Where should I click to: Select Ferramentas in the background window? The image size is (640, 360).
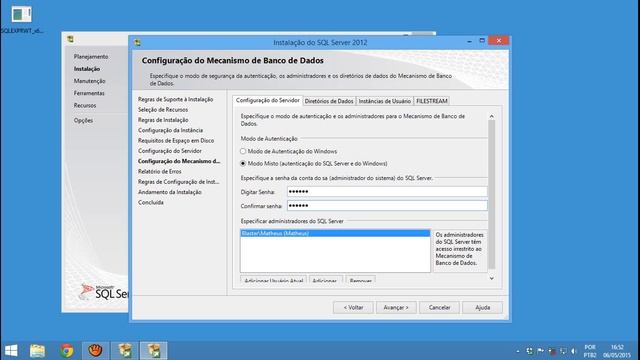pos(89,93)
